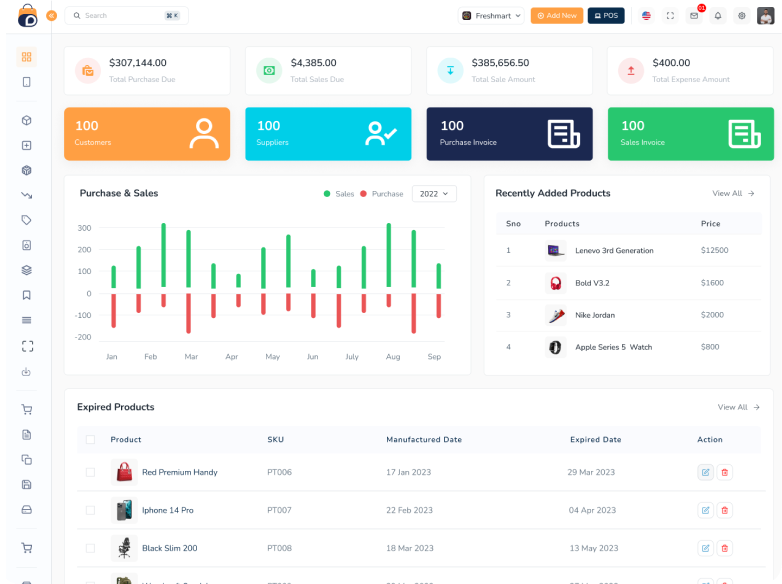Click the Total Sales Due card

(x=328, y=71)
